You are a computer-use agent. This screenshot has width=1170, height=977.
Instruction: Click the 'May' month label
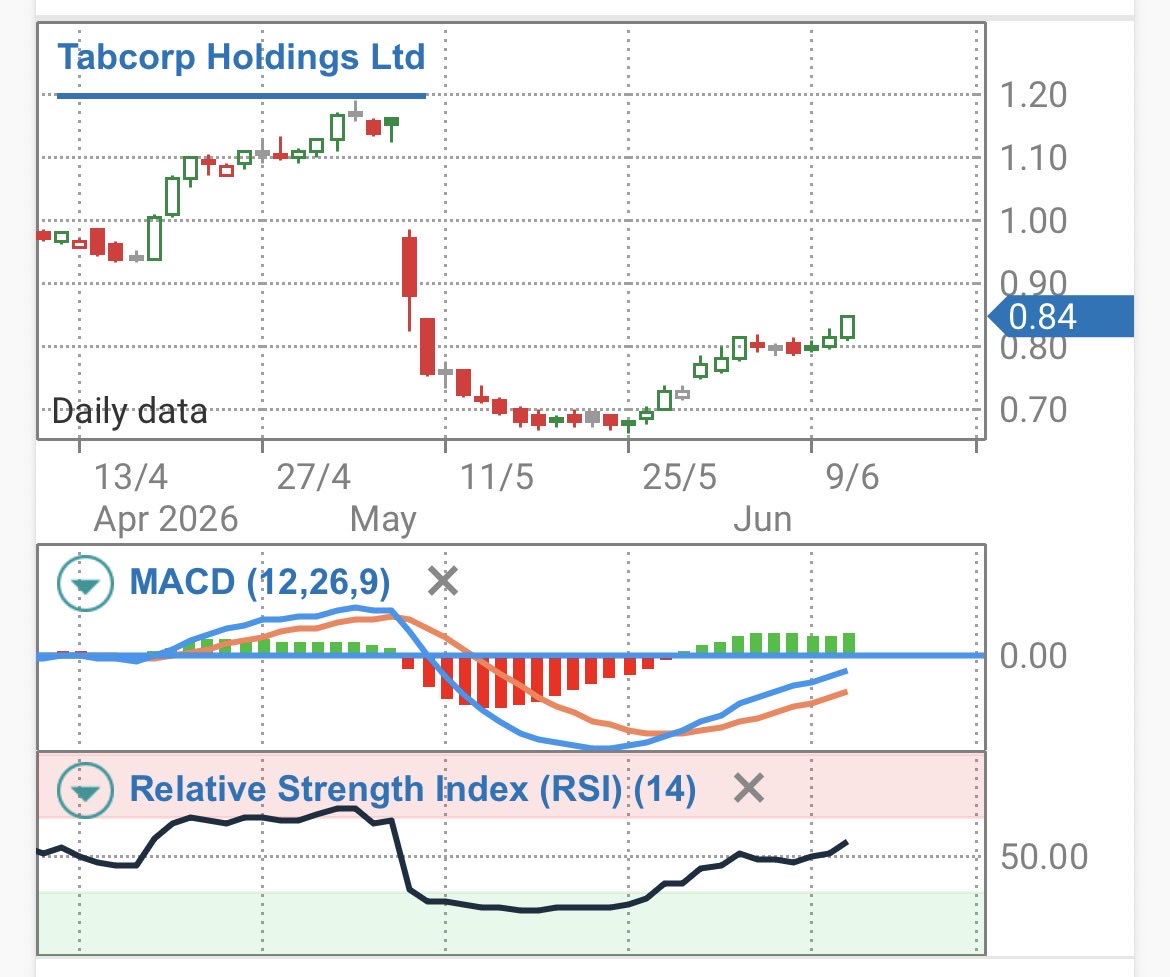point(384,519)
